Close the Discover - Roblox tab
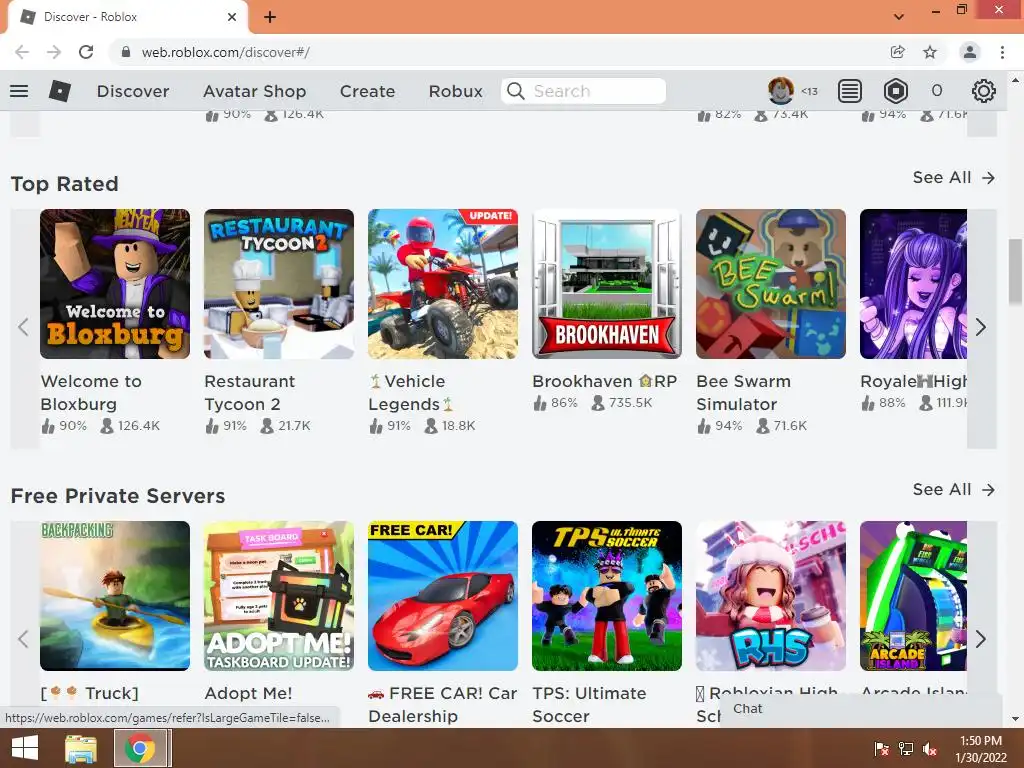The width and height of the screenshot is (1024, 768). point(232,17)
